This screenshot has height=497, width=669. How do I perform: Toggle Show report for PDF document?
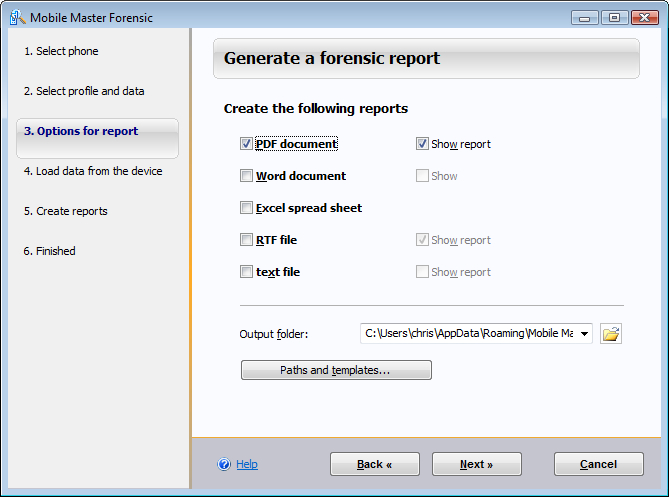click(x=422, y=144)
